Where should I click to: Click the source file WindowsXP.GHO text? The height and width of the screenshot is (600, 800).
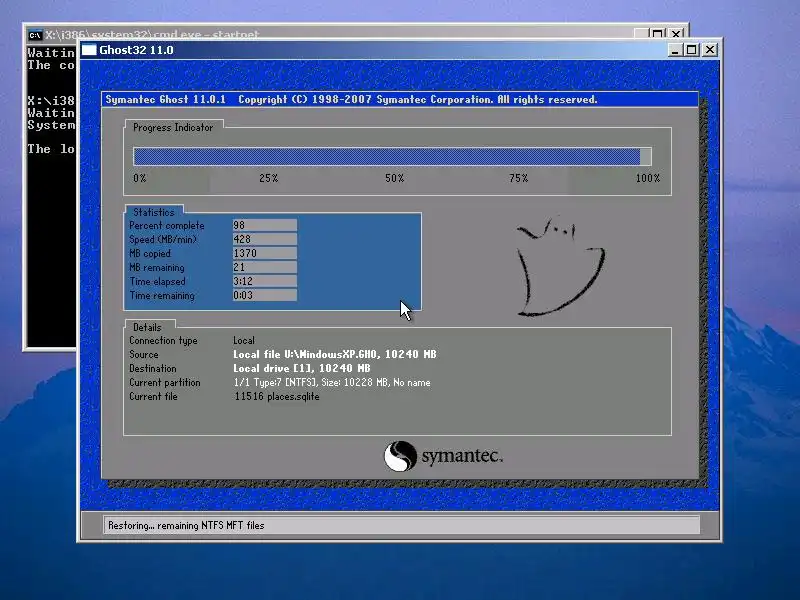[x=335, y=354]
